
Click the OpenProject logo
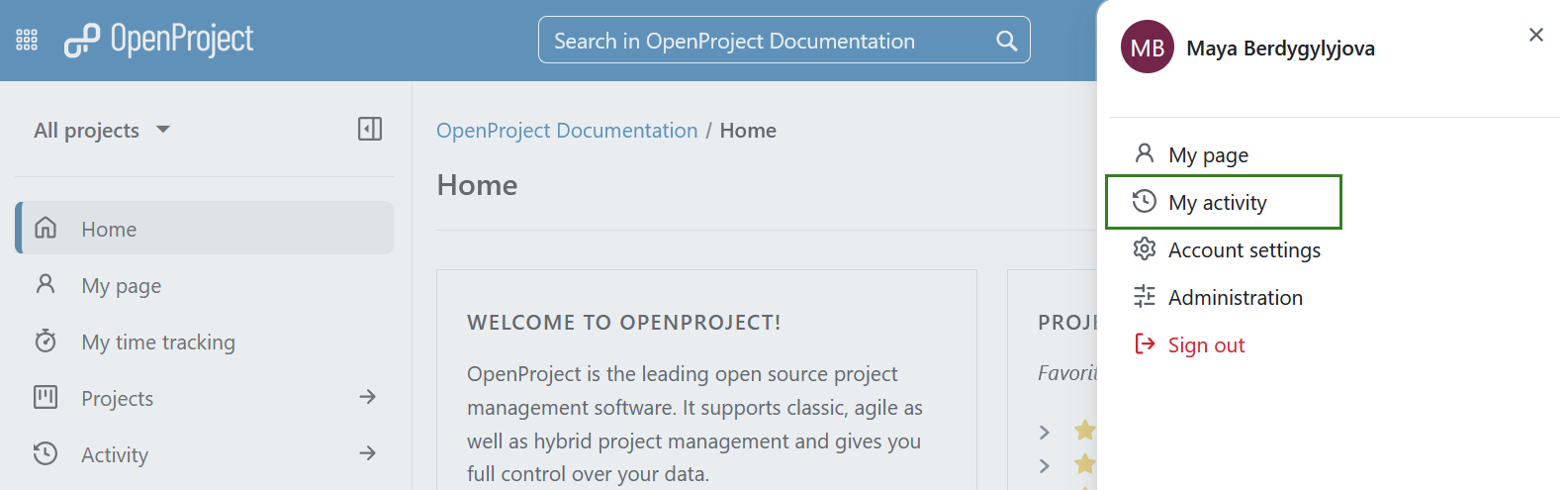click(158, 40)
